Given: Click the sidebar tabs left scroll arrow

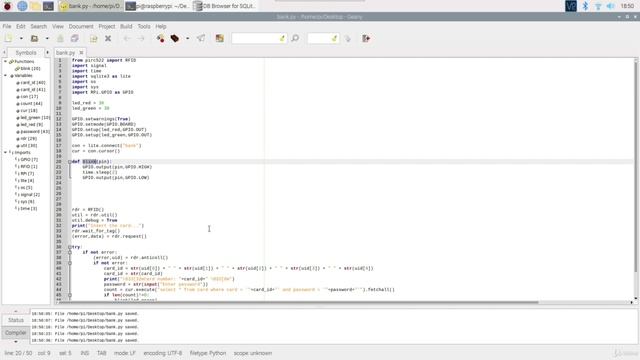Looking at the screenshot, I should tap(4, 53).
